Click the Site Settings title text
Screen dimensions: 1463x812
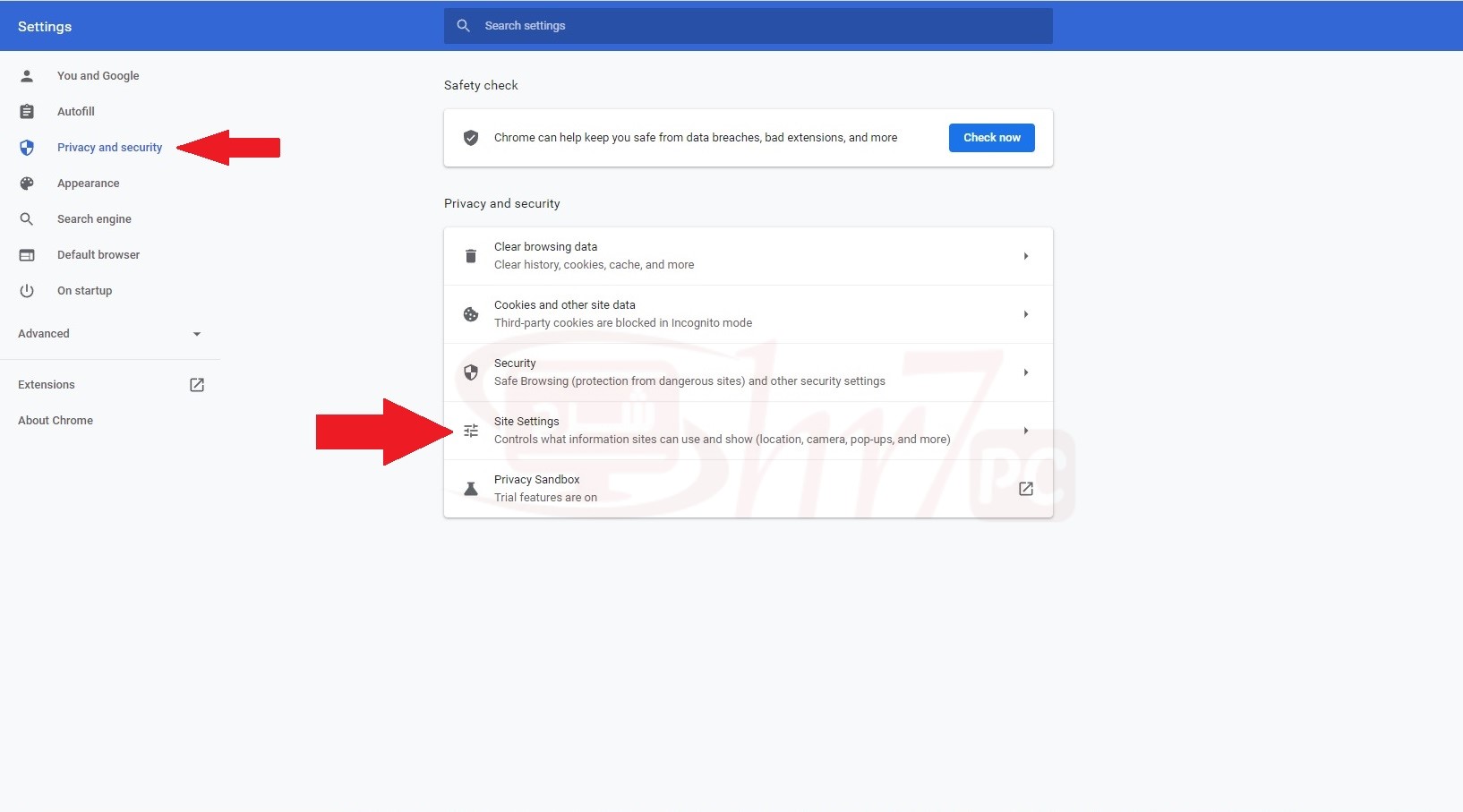pos(526,422)
